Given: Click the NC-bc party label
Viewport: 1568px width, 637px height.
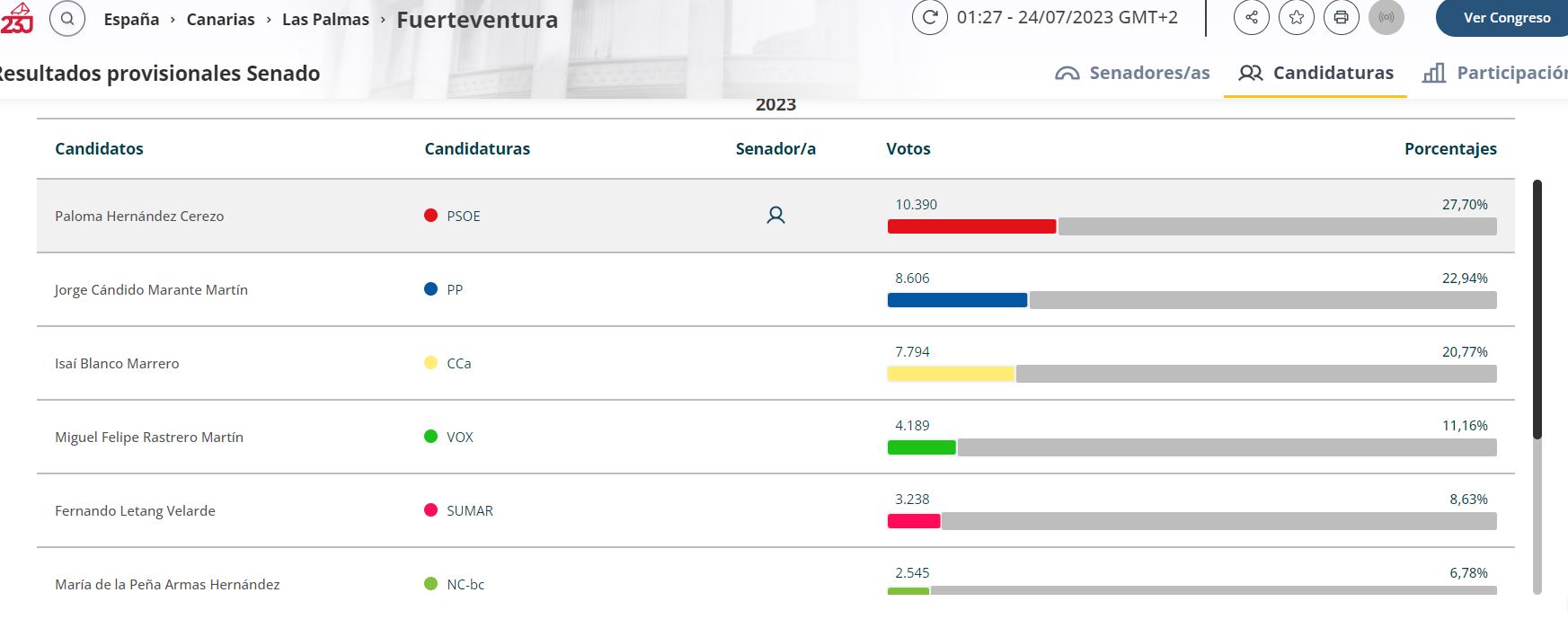Looking at the screenshot, I should pos(465,585).
